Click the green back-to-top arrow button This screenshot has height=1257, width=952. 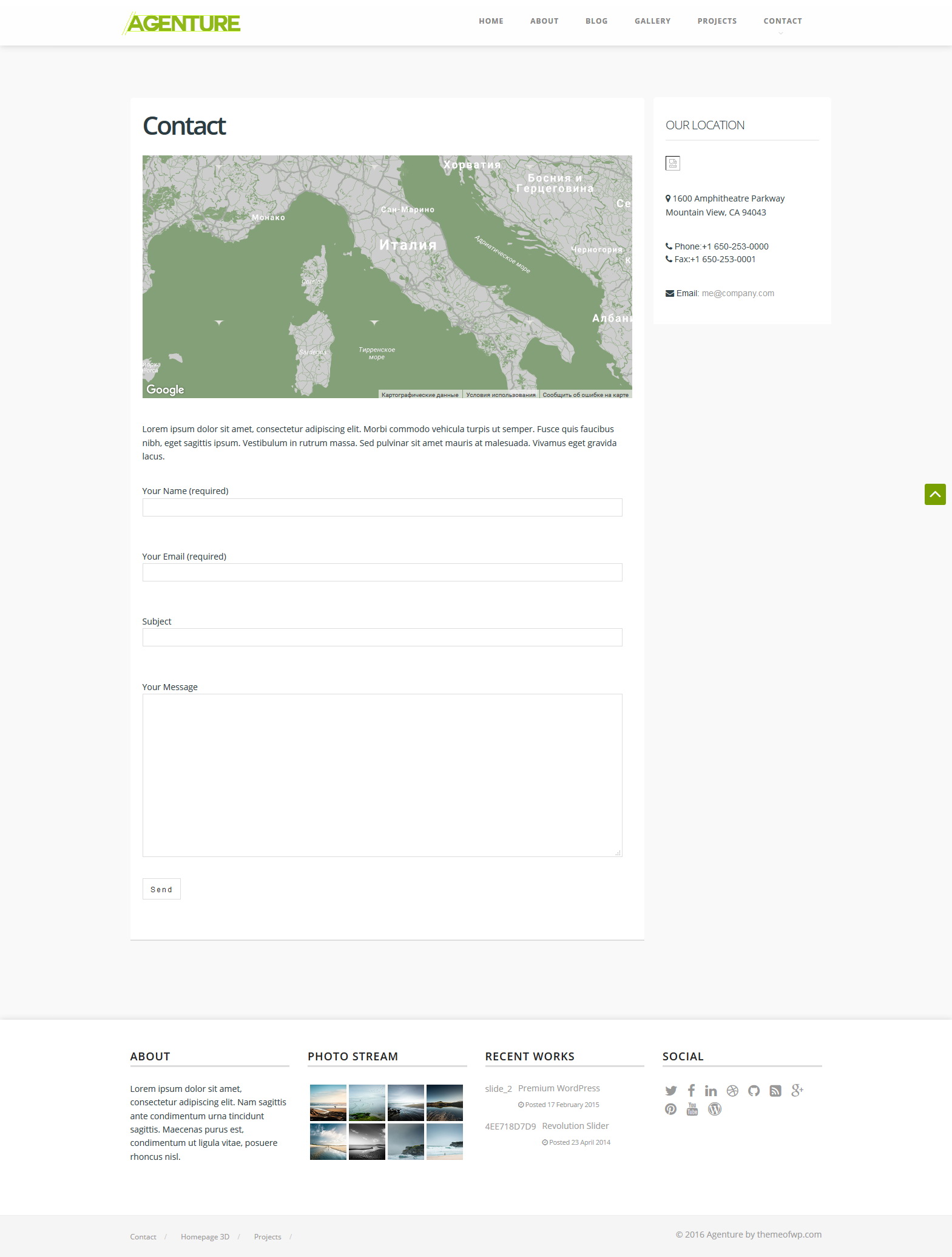click(935, 494)
